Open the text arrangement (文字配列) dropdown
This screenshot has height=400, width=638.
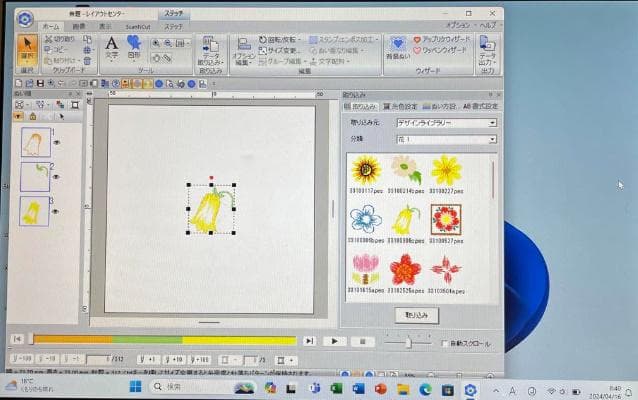(x=330, y=61)
